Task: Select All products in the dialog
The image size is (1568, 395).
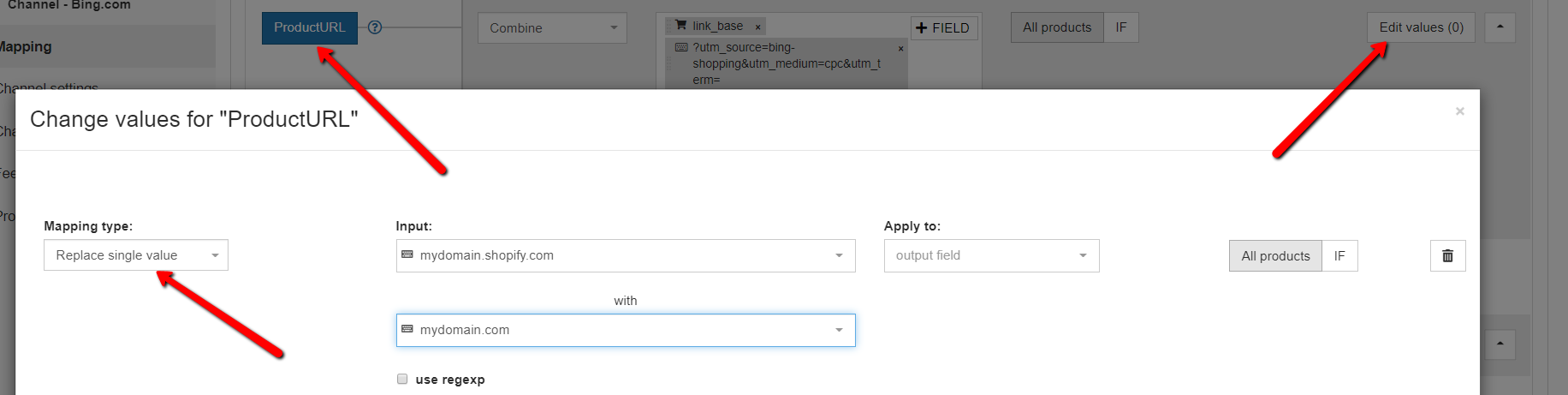Action: click(x=1275, y=255)
